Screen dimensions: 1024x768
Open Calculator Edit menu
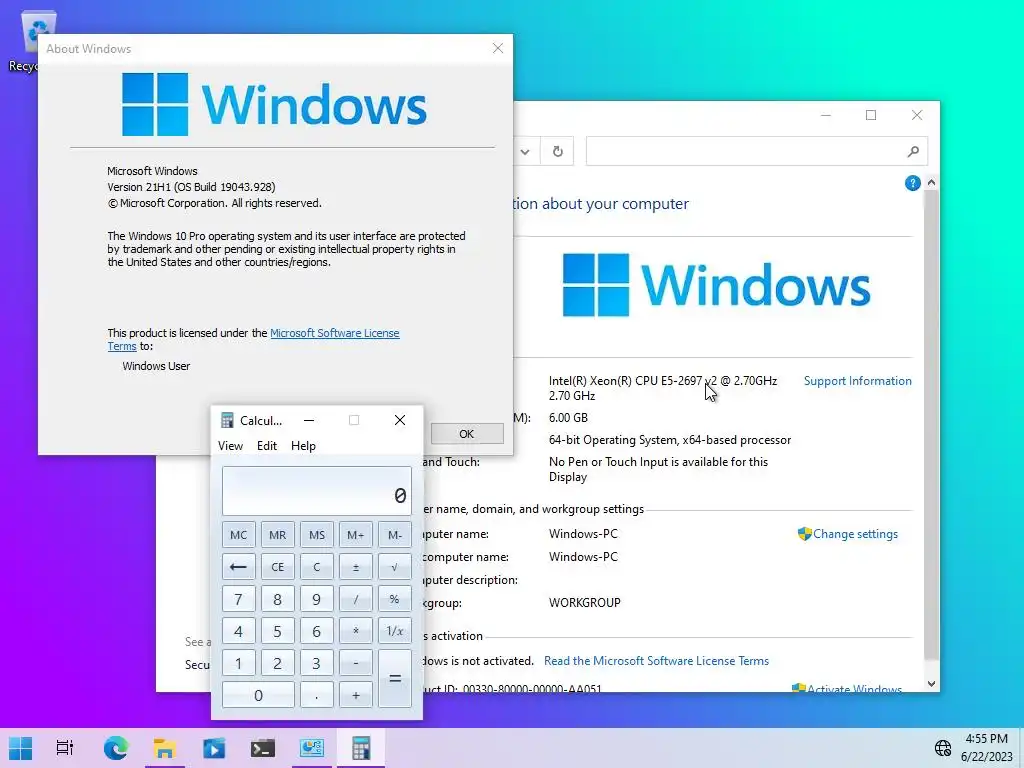(266, 446)
